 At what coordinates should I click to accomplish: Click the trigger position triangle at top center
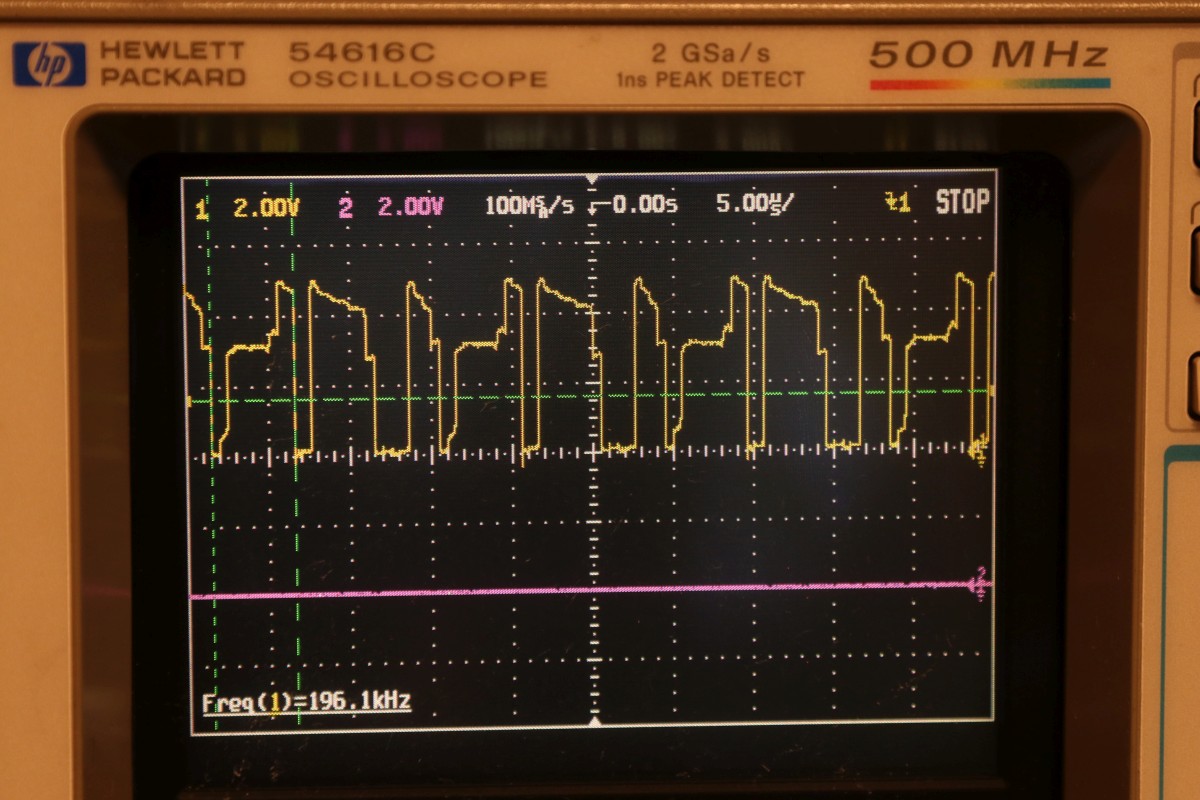[x=593, y=180]
